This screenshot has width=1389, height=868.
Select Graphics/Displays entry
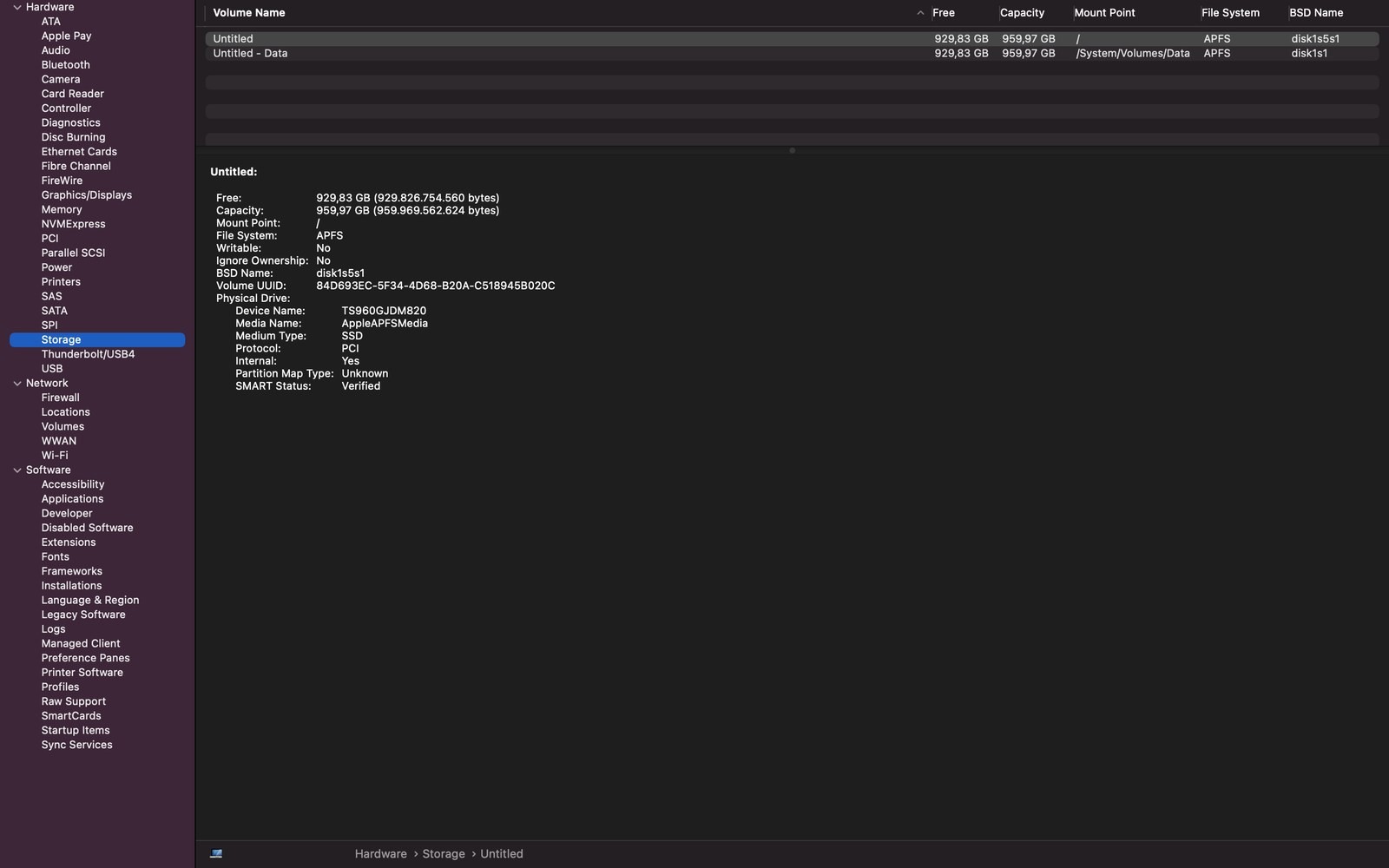click(87, 195)
